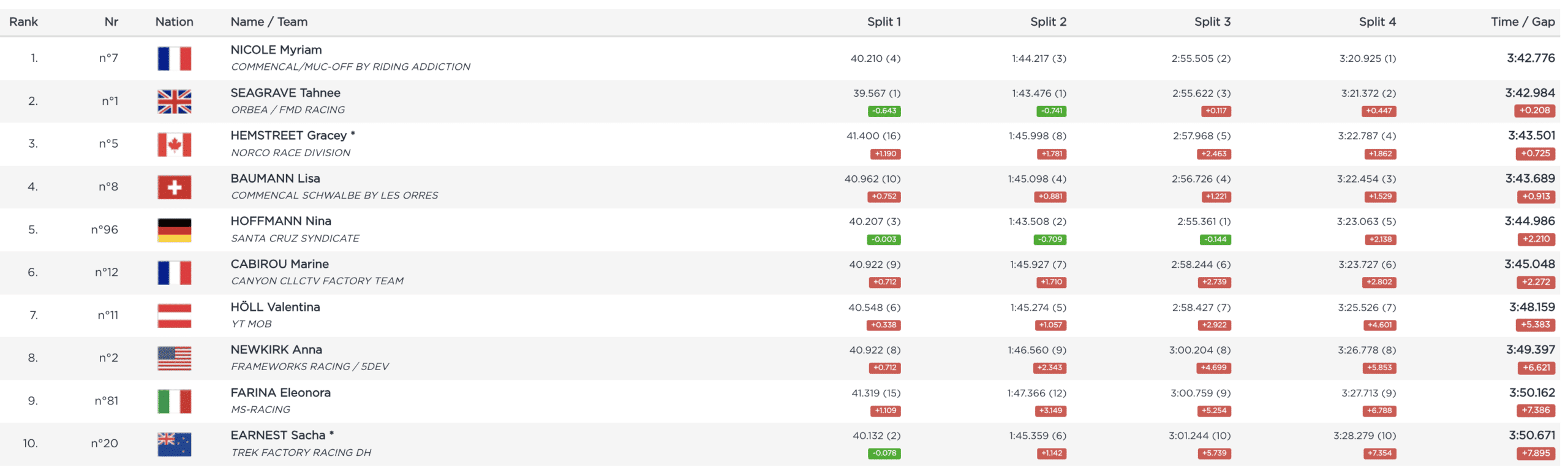
Task: Open rider name NICOLE Myriam
Action: [x=276, y=50]
